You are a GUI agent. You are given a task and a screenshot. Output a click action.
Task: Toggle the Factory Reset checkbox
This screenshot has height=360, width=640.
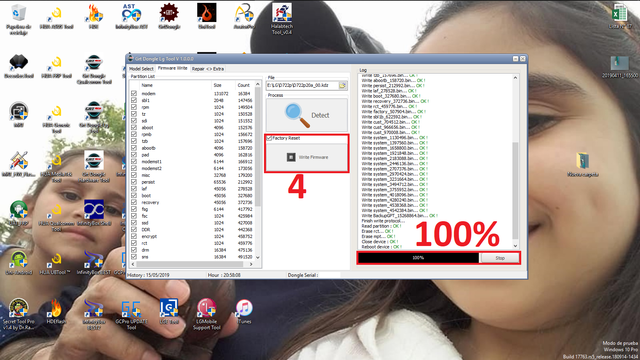(269, 138)
